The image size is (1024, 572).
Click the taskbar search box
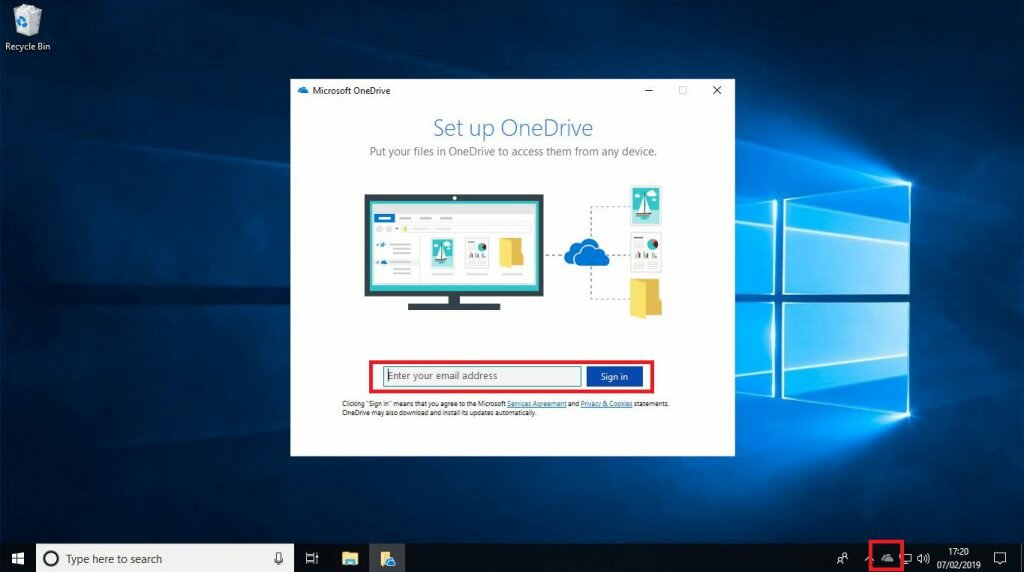(165, 558)
